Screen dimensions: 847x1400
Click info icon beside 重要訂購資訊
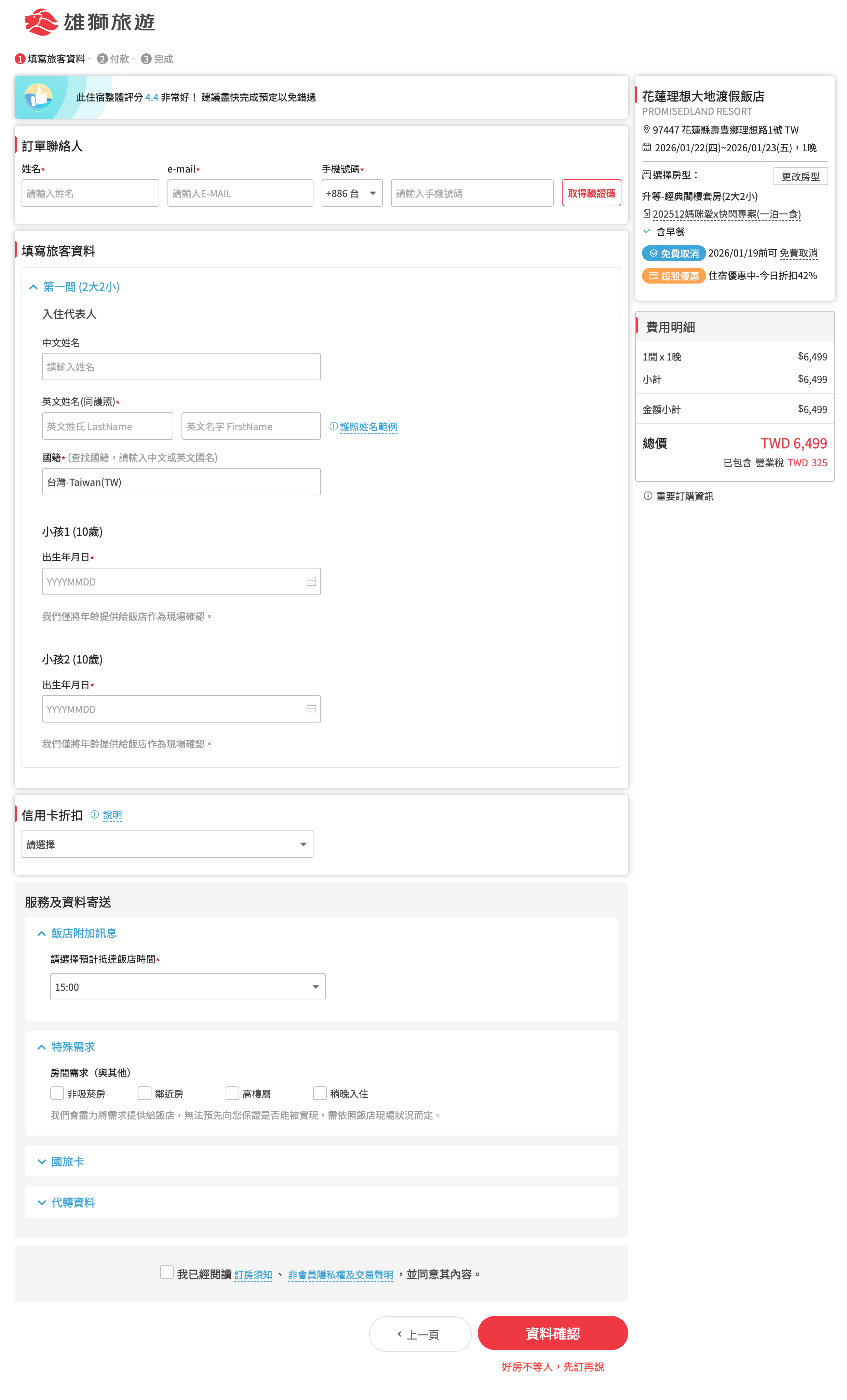[x=647, y=495]
